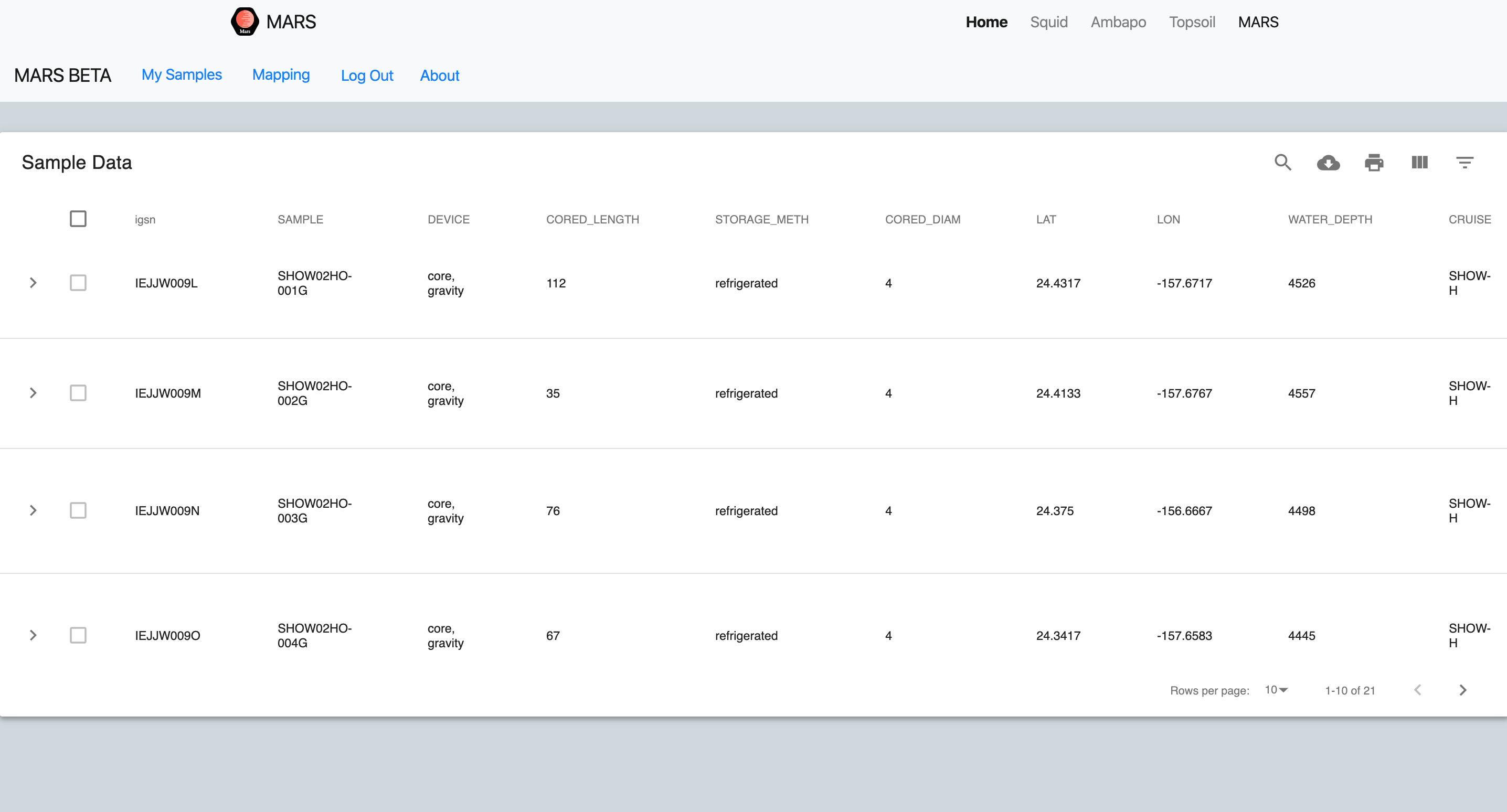
Task: Print the table using printer icon
Action: [x=1374, y=162]
